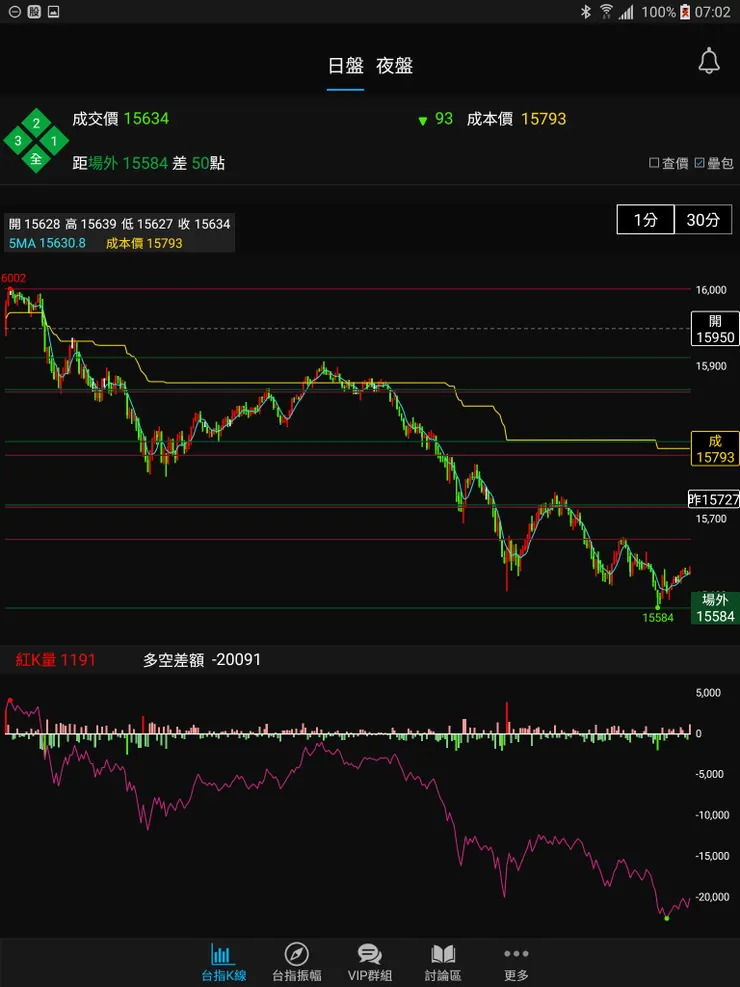740x987 pixels.
Task: Tap the 5MA 15630.8 indicator text
Action: point(47,243)
